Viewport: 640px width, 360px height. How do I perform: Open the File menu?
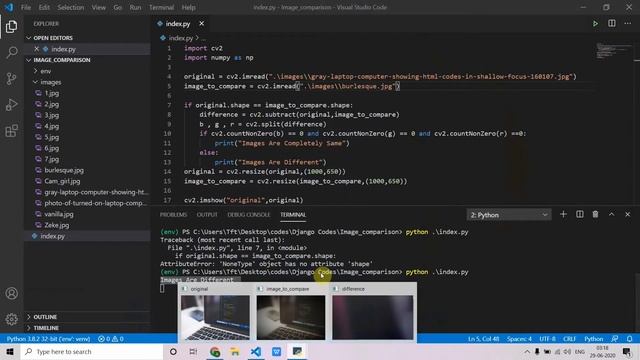[x=26, y=7]
